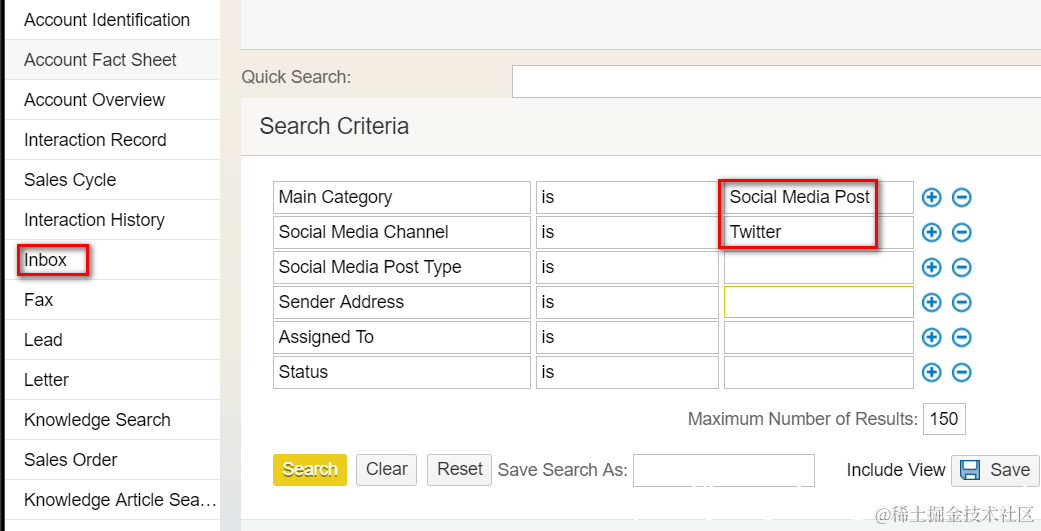Open Knowledge Article Search in the sidebar
This screenshot has width=1041, height=531.
pos(112,500)
